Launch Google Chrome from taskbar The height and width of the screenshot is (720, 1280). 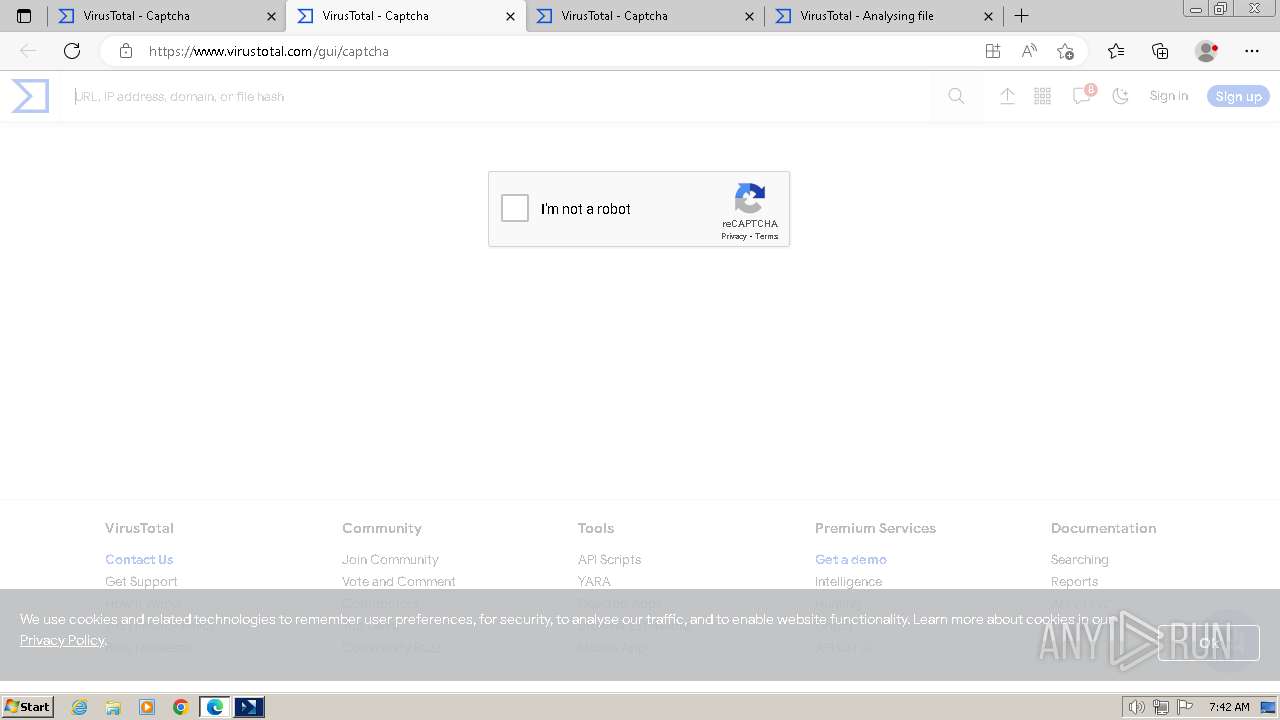pos(181,707)
